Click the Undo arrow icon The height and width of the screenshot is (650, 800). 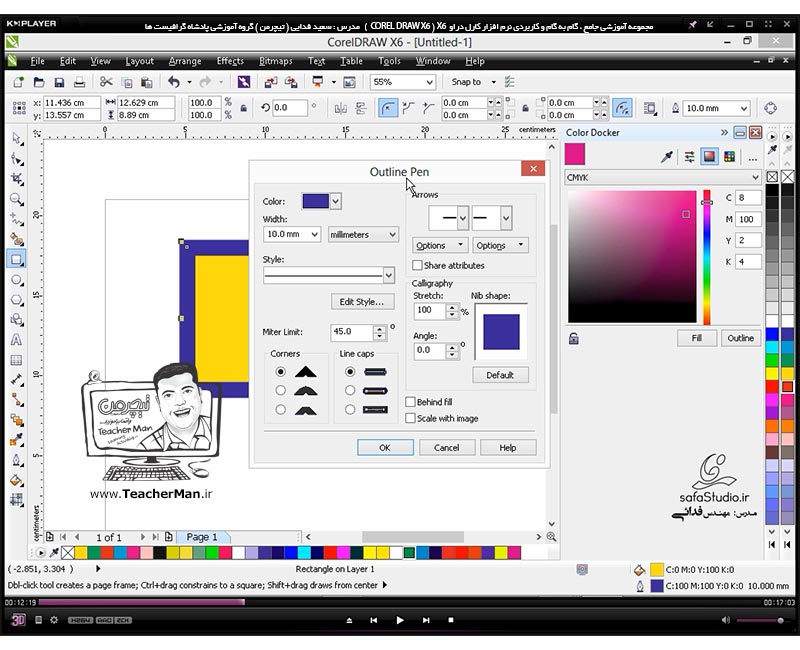tap(174, 82)
